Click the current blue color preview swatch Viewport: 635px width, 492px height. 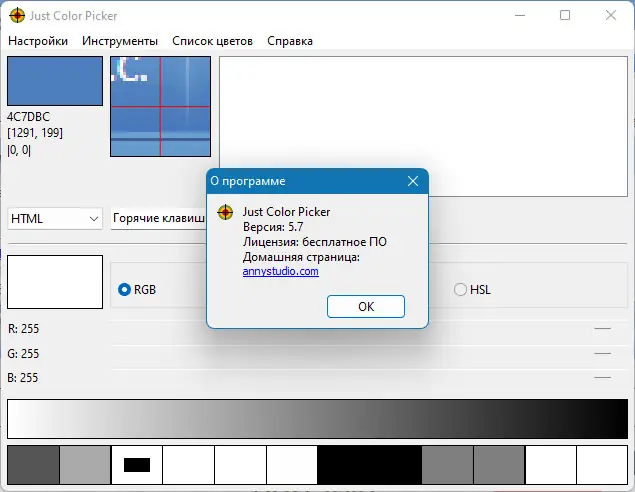click(x=55, y=81)
